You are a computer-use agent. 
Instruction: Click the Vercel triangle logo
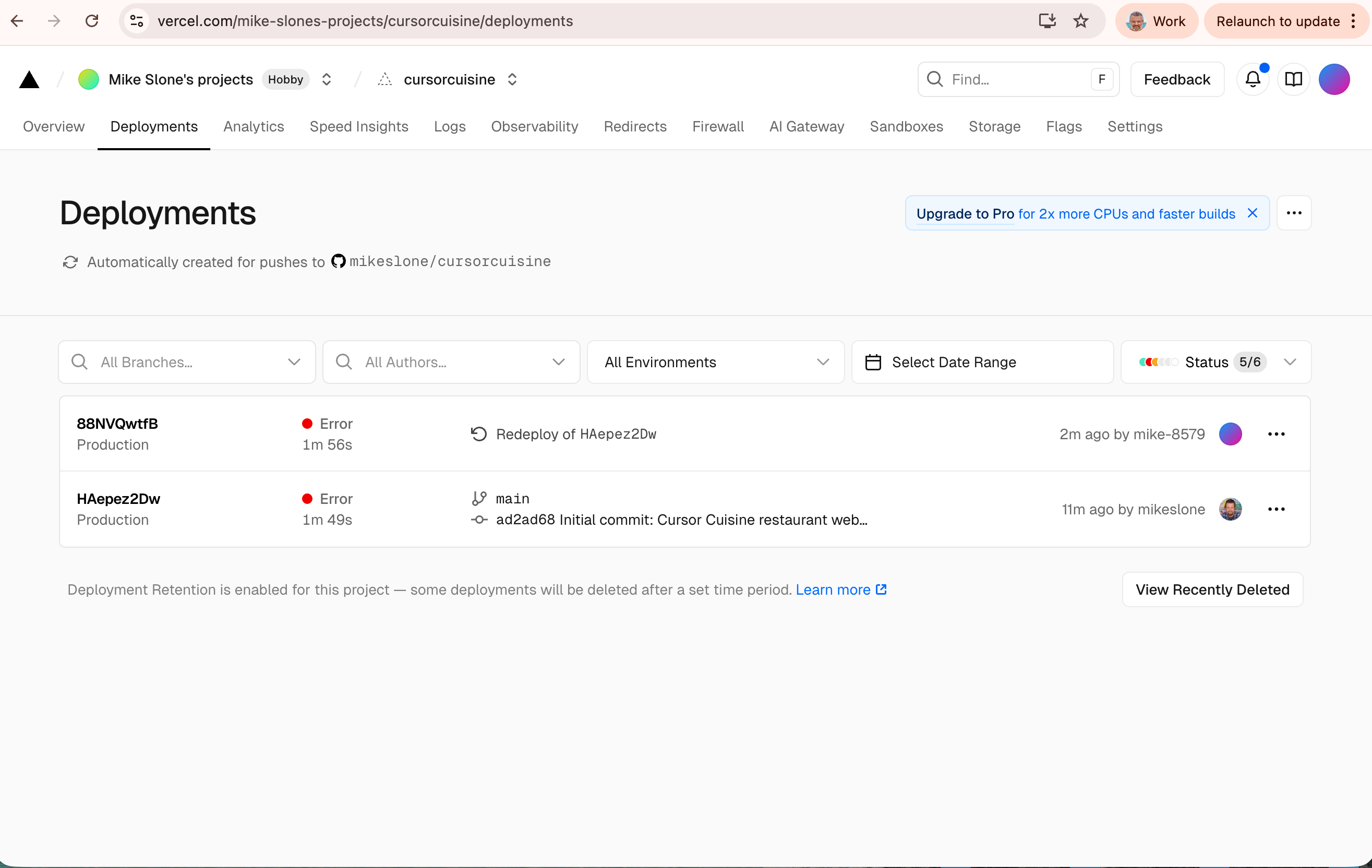coord(29,80)
